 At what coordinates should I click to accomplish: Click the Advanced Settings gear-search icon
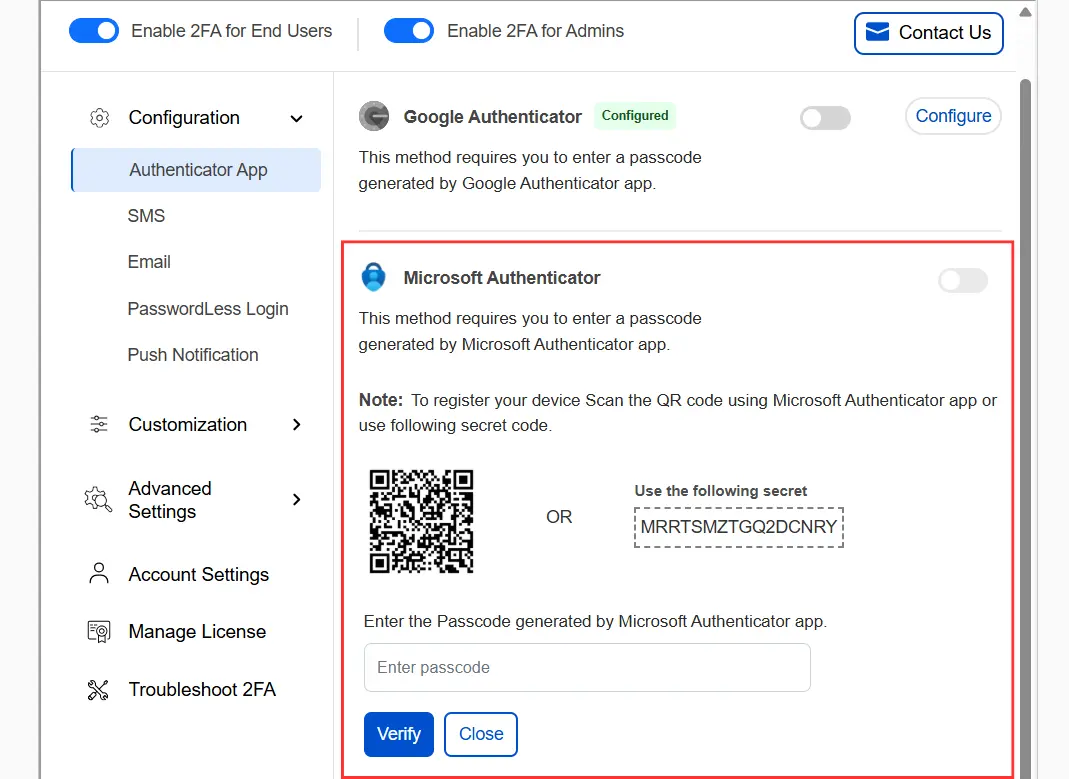pos(98,500)
